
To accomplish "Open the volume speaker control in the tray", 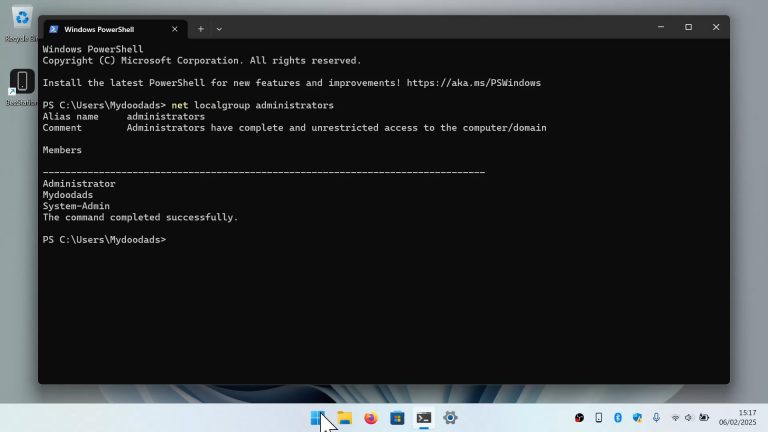I will 689,418.
